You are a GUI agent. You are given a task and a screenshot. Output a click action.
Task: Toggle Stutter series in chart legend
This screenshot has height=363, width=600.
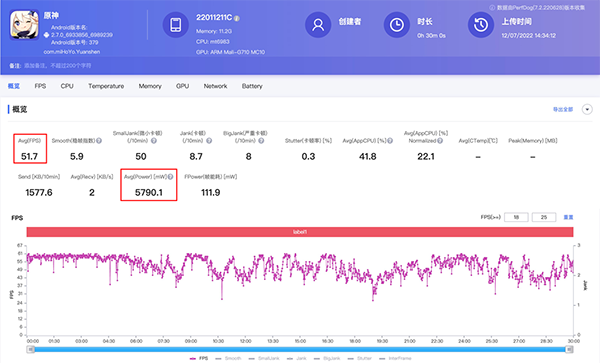pos(360,358)
